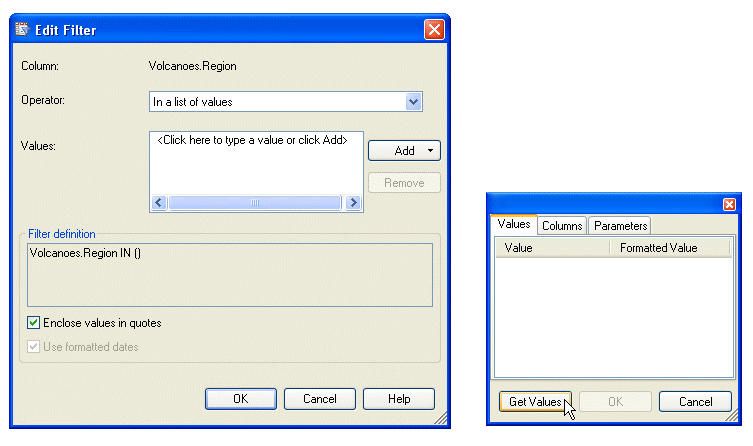Click the horizontal scrollbar thumb in Values
Screen dimensions: 753x446
coord(255,203)
